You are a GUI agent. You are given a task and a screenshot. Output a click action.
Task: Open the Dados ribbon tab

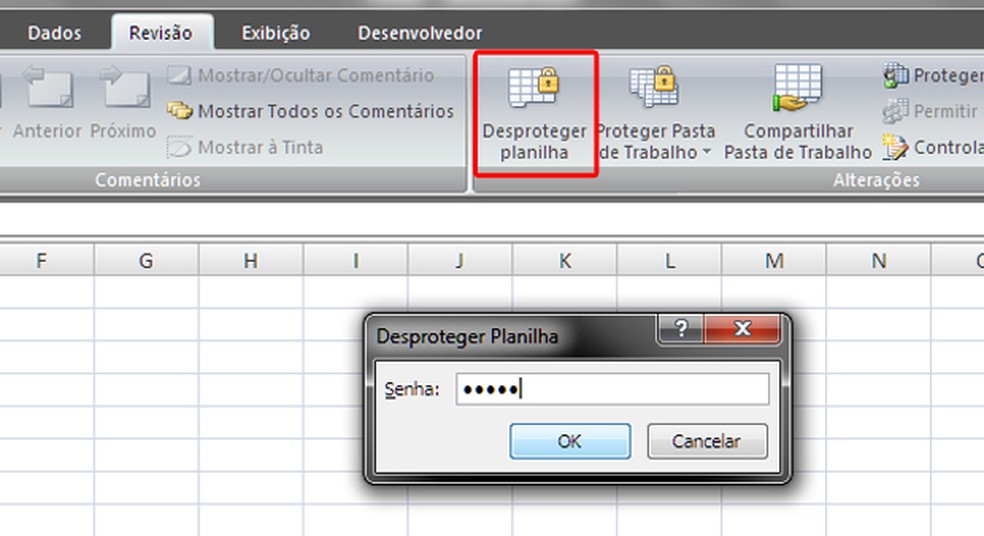(x=54, y=33)
